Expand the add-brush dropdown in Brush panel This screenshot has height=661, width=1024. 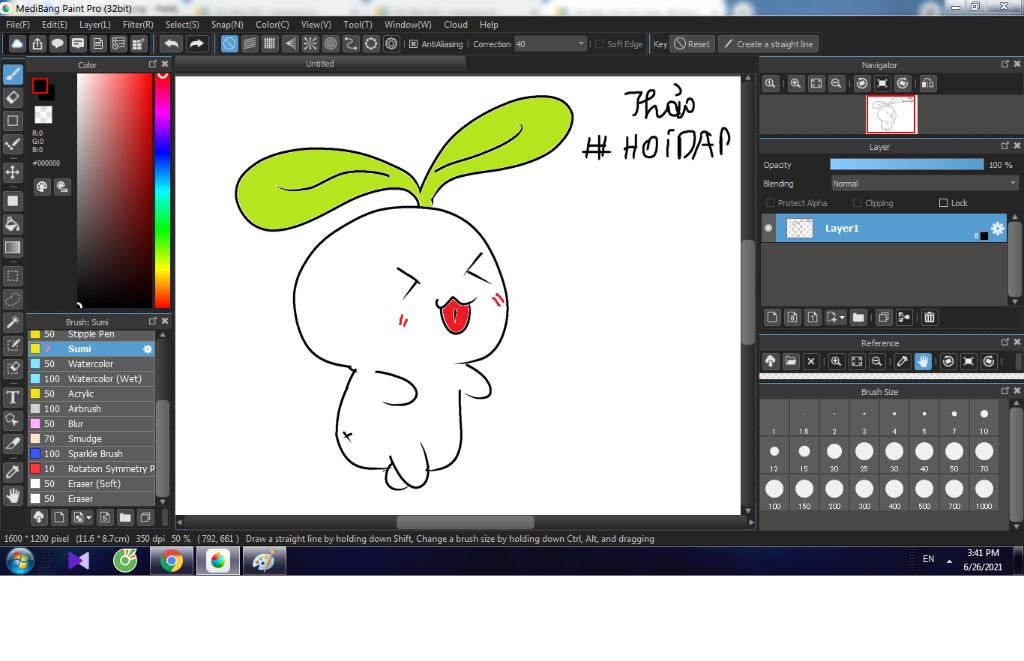(89, 517)
